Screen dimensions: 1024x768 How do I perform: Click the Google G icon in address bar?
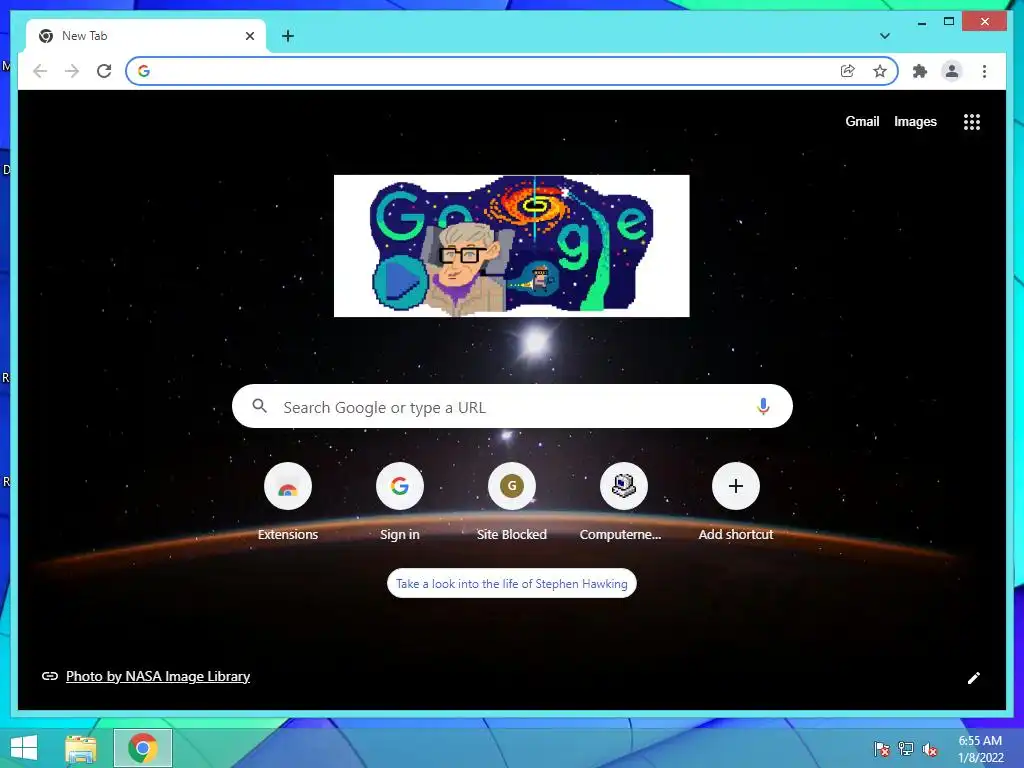point(144,71)
